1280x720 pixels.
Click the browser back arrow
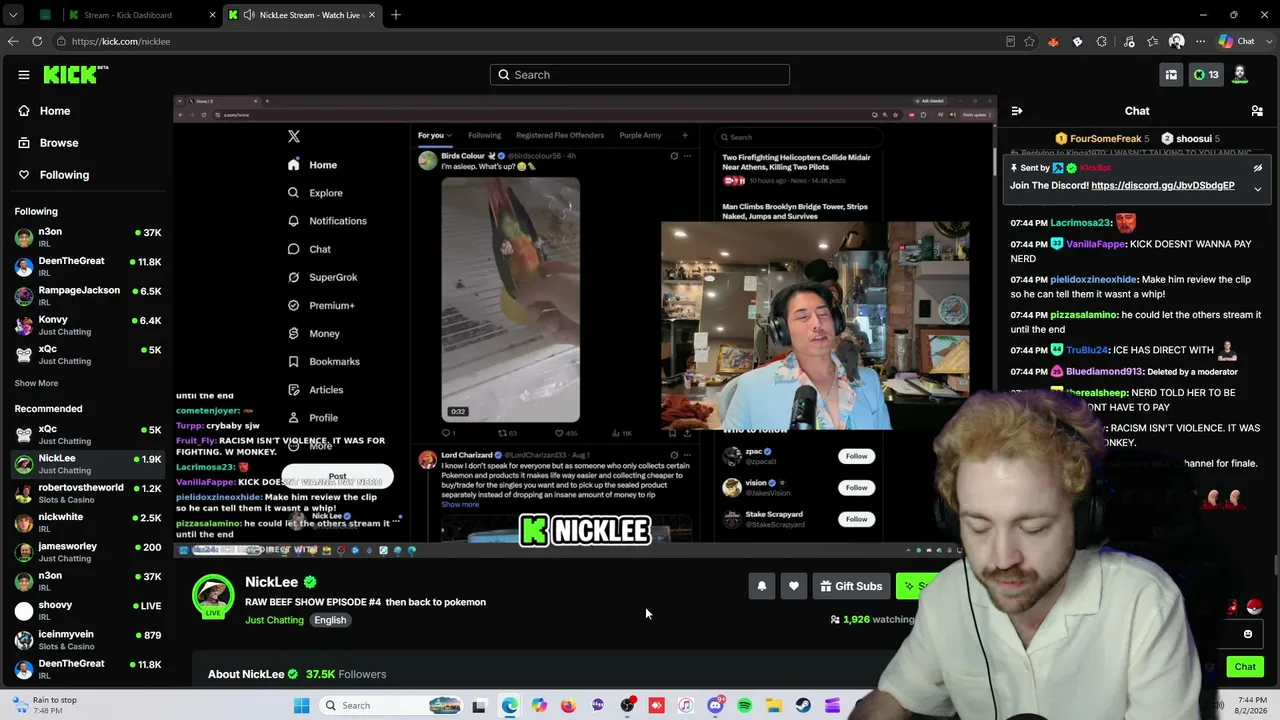click(13, 41)
